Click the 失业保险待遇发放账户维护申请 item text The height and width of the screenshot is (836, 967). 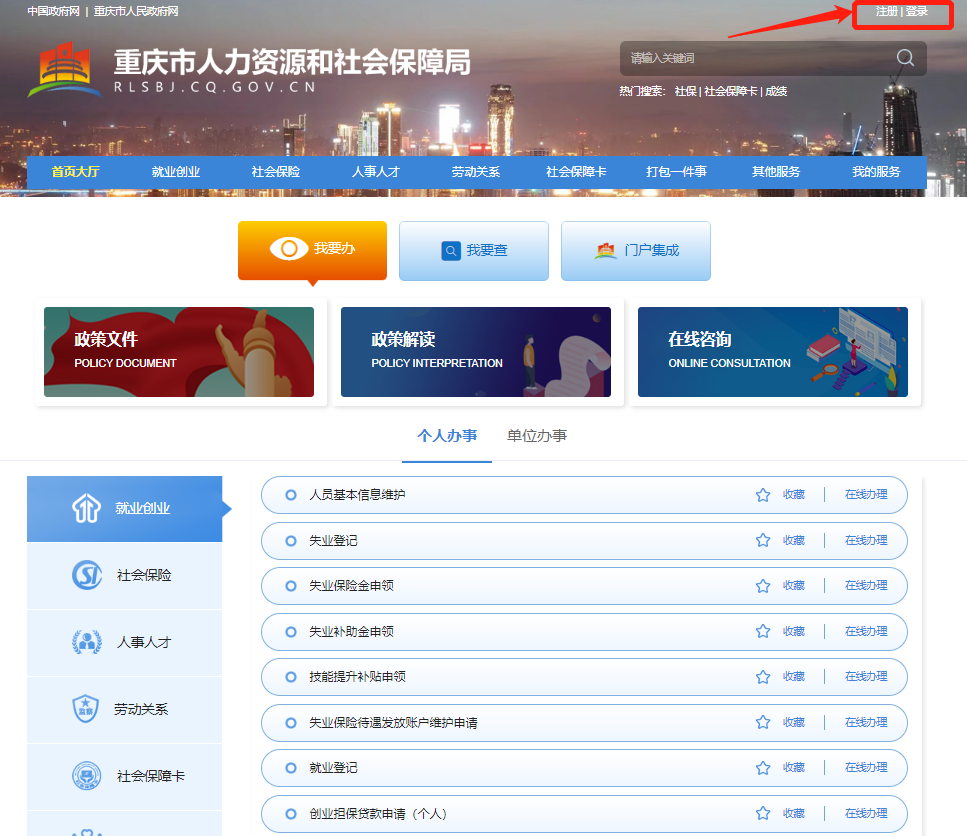click(393, 723)
